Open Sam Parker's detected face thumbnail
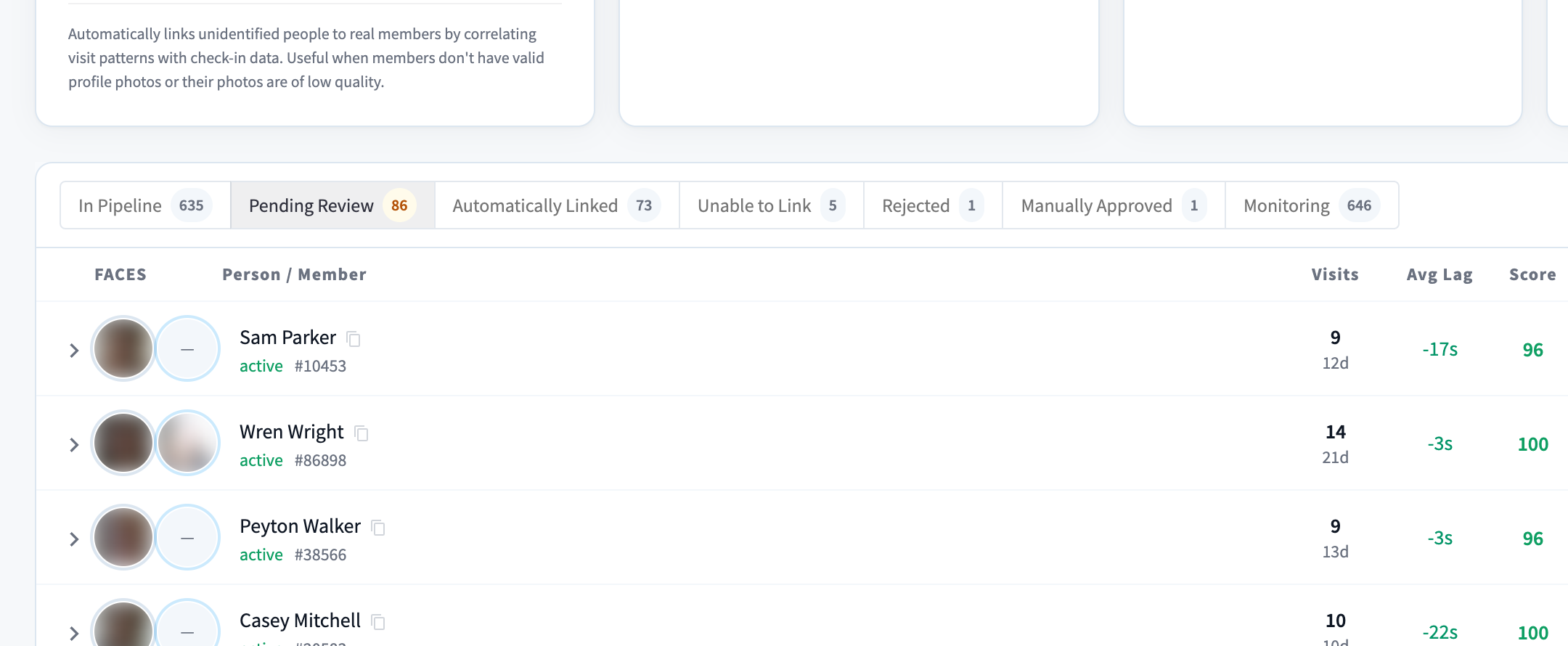The height and width of the screenshot is (646, 1568). [123, 348]
